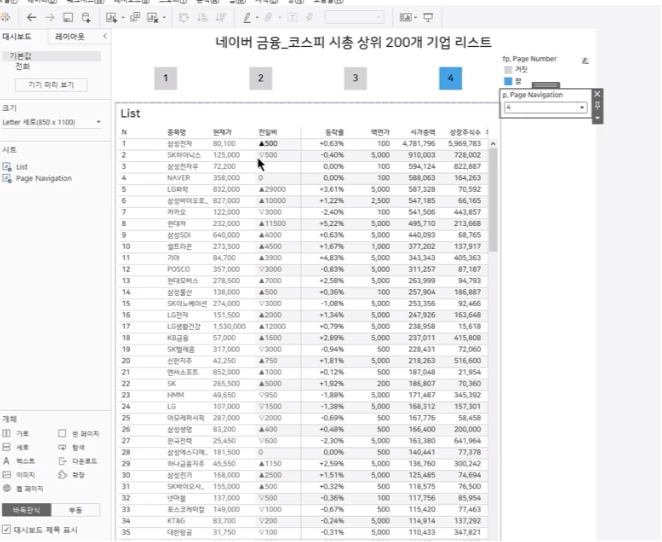Image resolution: width=662 pixels, height=542 pixels.
Task: Click the clear sheet icon
Action: (152, 17)
